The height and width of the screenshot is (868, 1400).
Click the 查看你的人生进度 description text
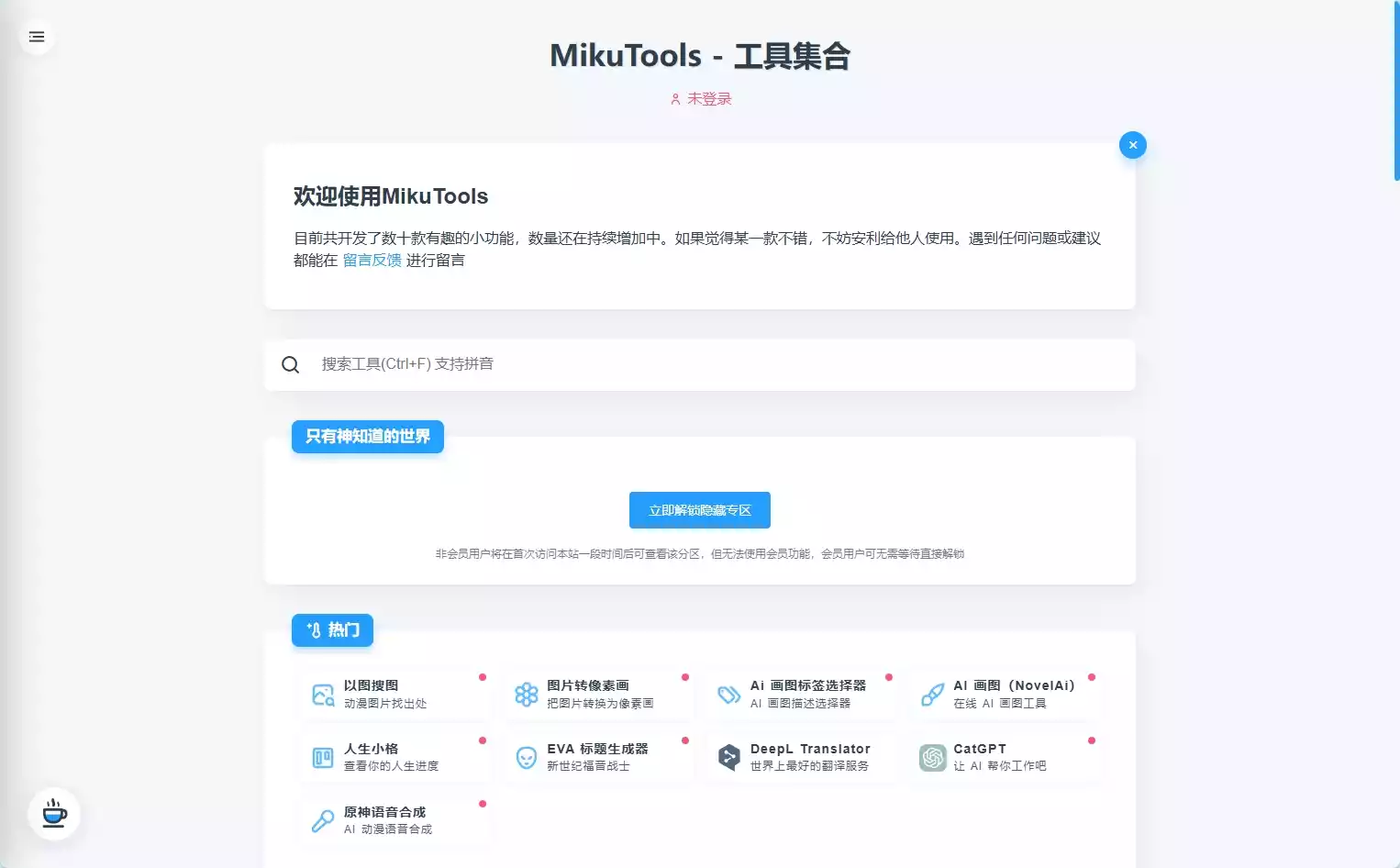click(x=391, y=766)
